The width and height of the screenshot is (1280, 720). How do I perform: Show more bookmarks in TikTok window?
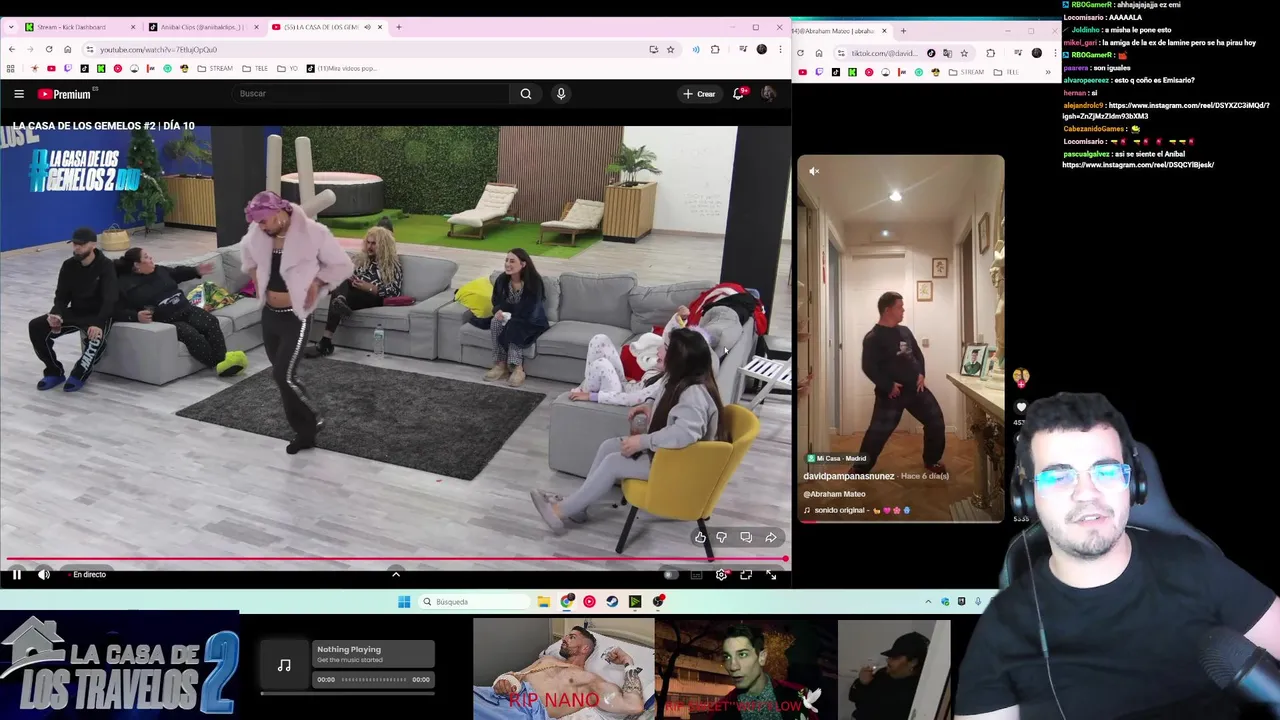1048,72
